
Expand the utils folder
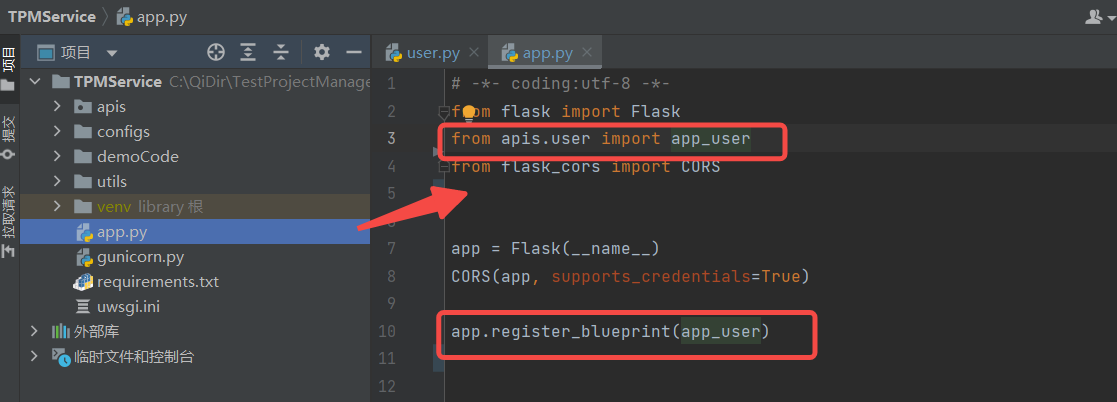tap(58, 182)
